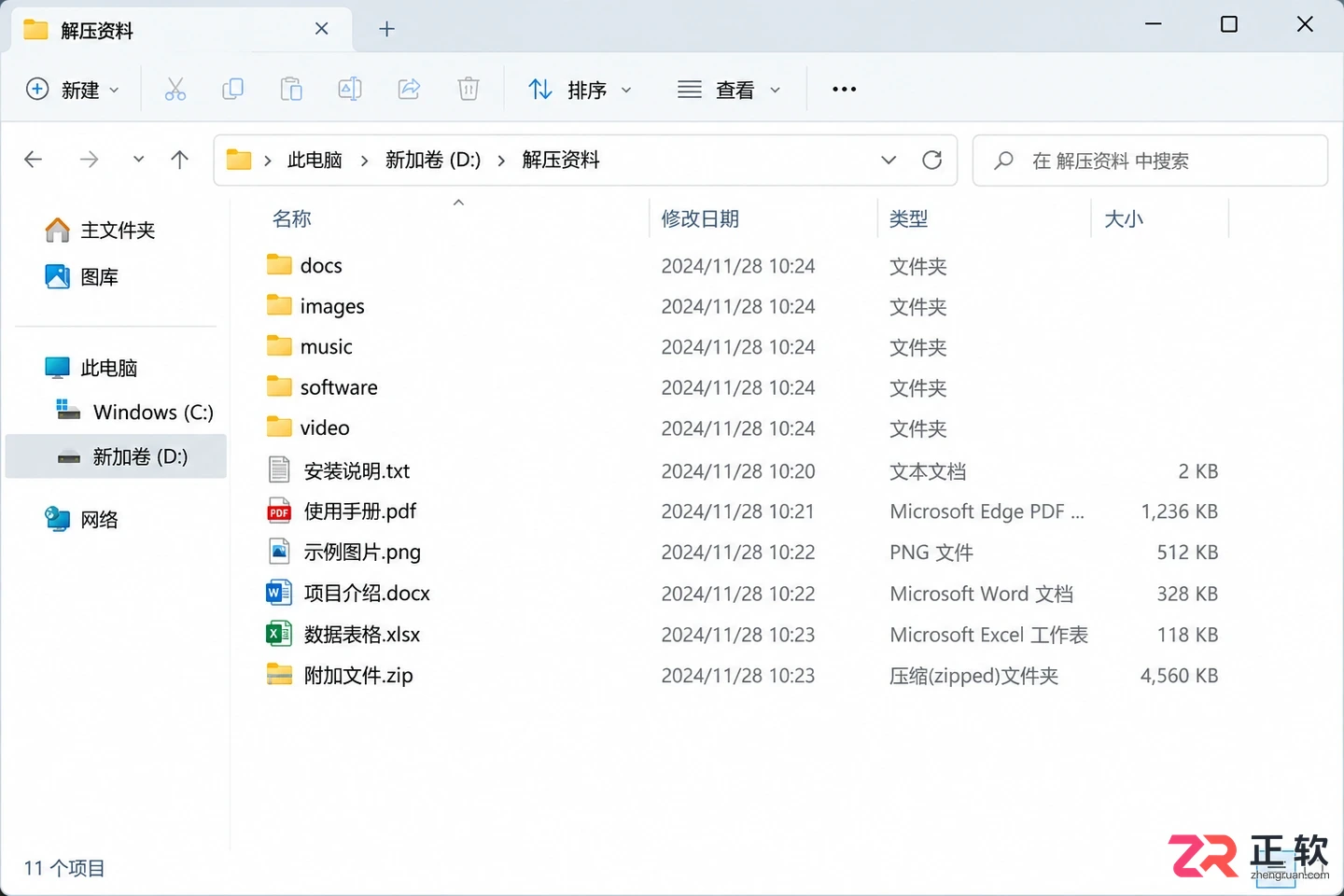
Task: Click the zip icon of 附加文件.zip
Action: pos(279,675)
